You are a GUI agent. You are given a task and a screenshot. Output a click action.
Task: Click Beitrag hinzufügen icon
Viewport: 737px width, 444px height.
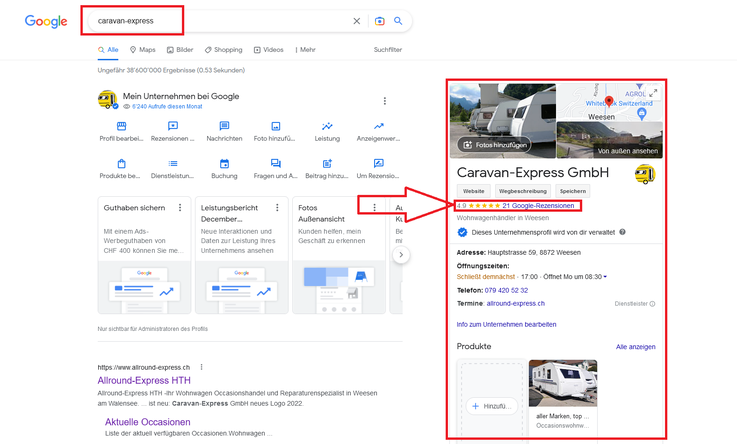[x=327, y=164]
